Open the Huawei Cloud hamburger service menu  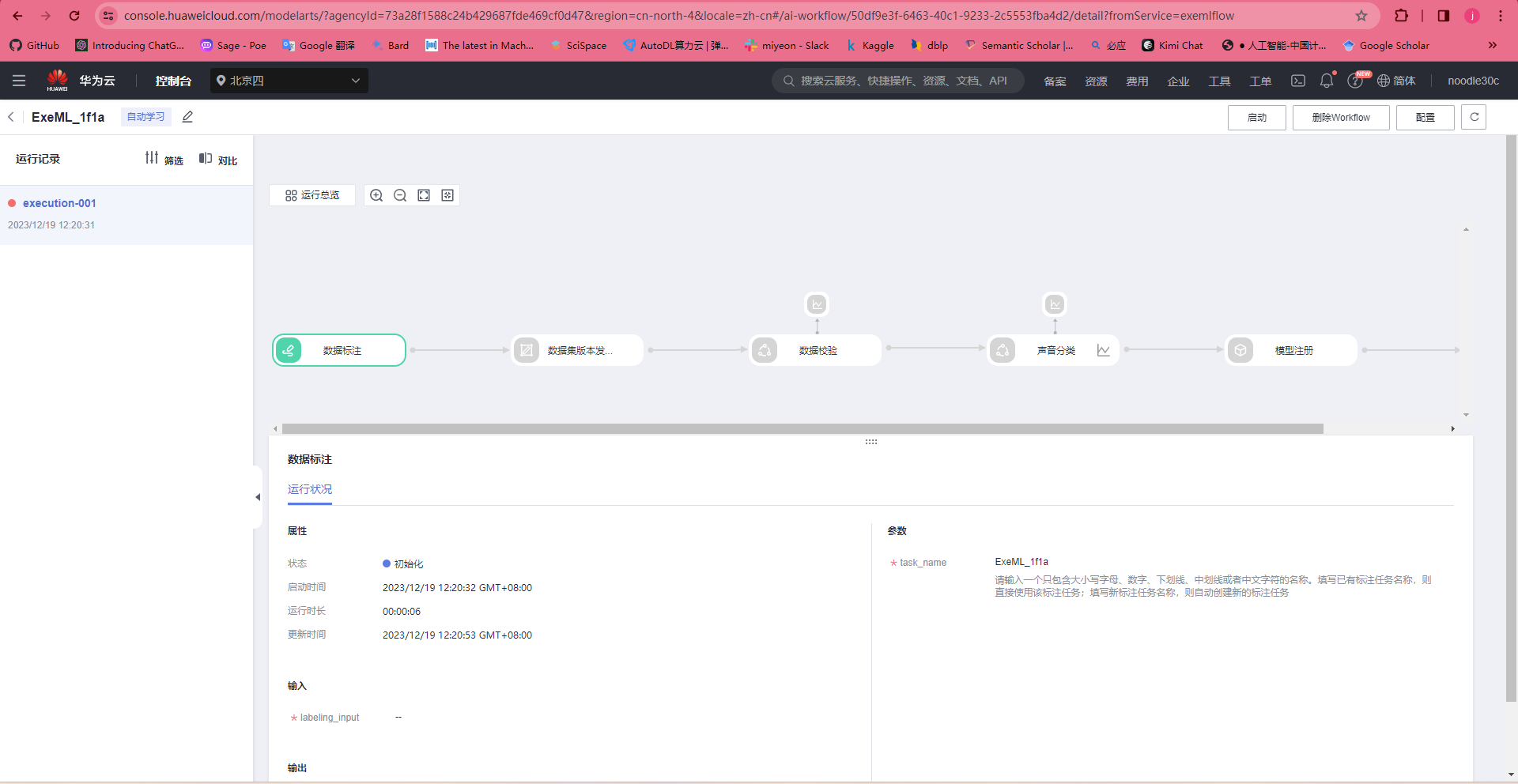[x=19, y=81]
